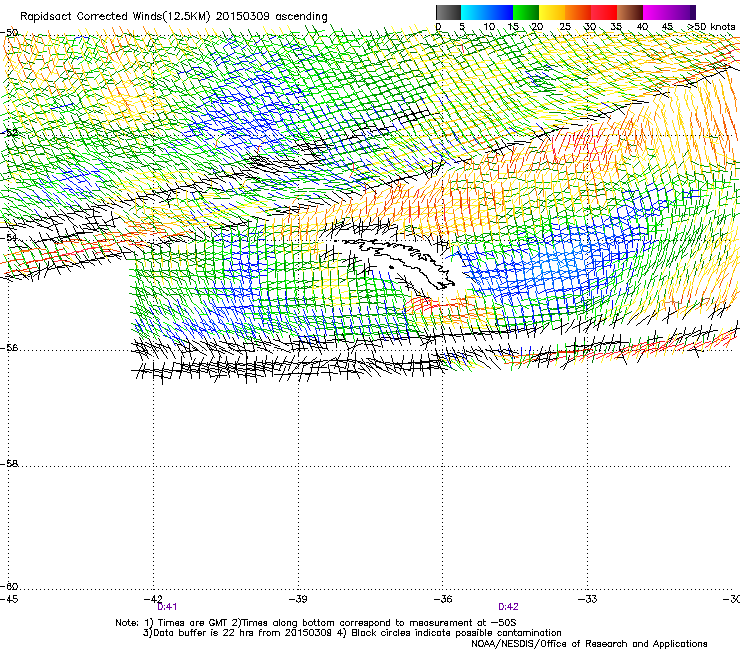The image size is (740, 650).
Task: Click the legend label '25'
Action: pyautogui.click(x=565, y=27)
